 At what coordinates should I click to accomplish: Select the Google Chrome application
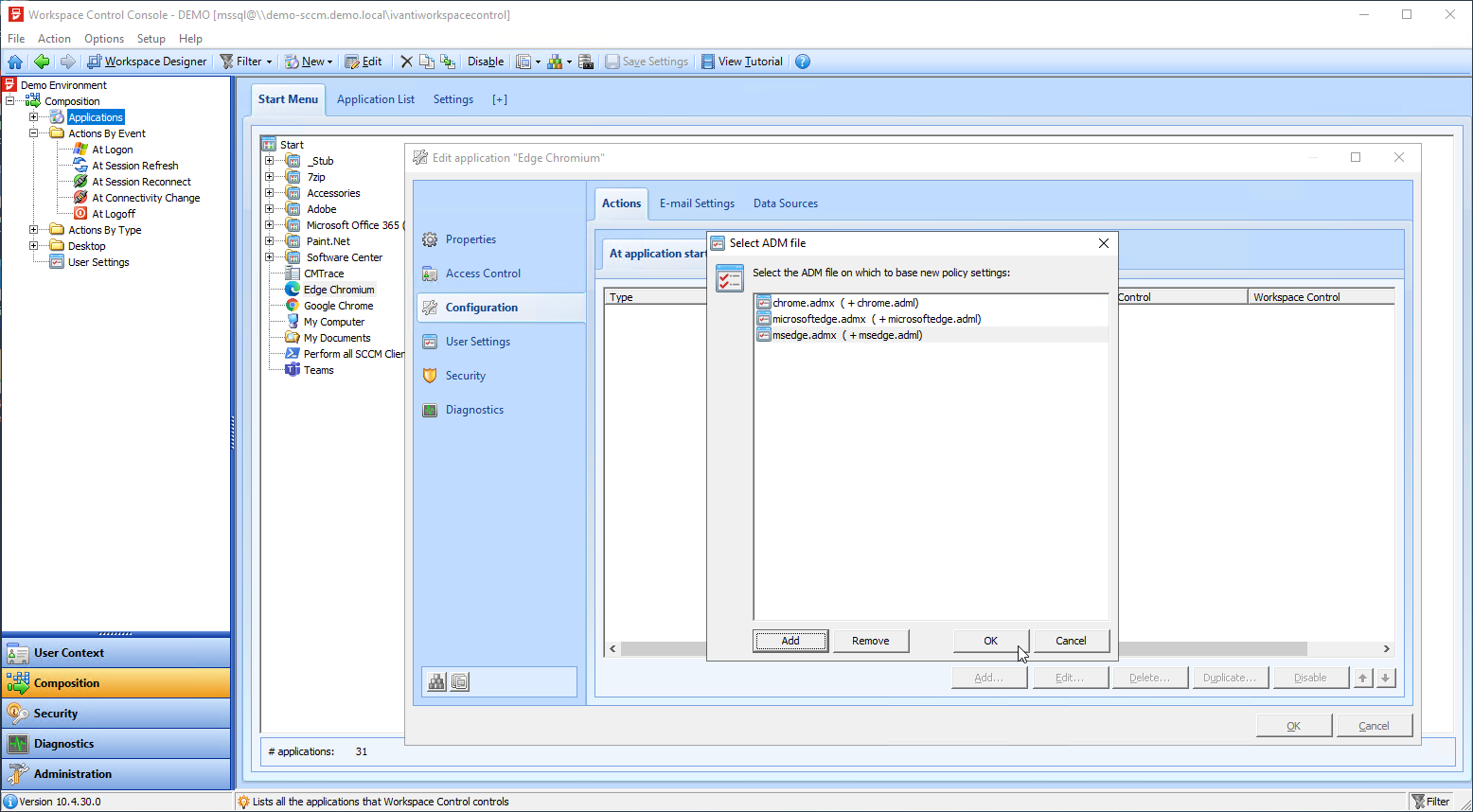click(x=338, y=306)
